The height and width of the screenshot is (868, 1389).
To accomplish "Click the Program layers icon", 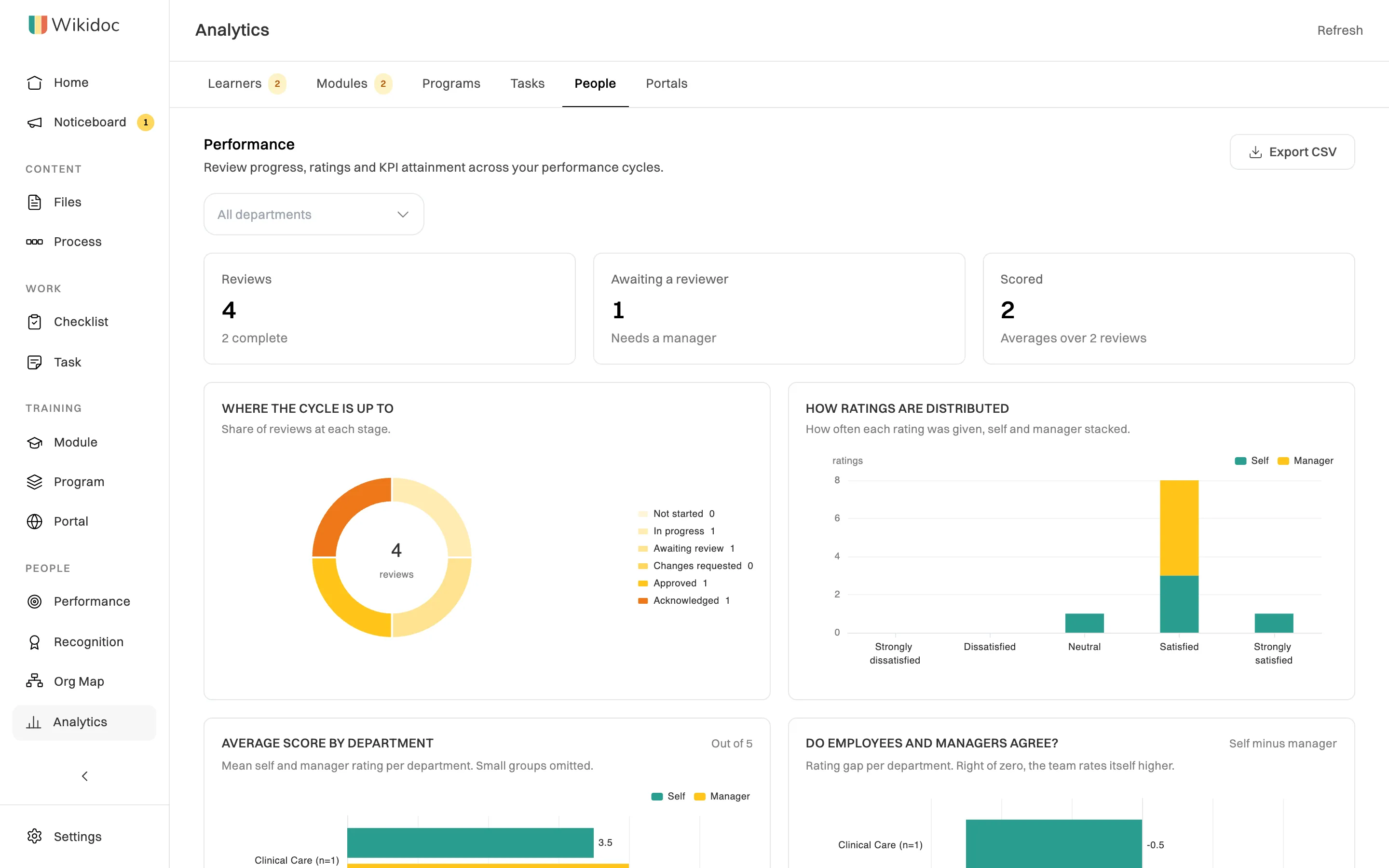I will pos(34,482).
